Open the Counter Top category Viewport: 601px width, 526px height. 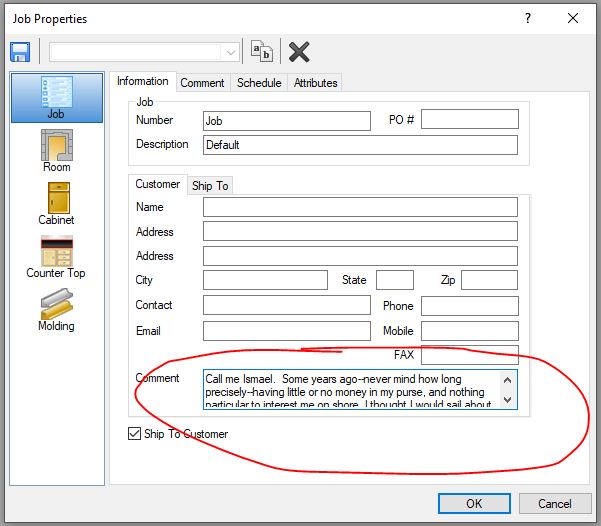(x=56, y=256)
